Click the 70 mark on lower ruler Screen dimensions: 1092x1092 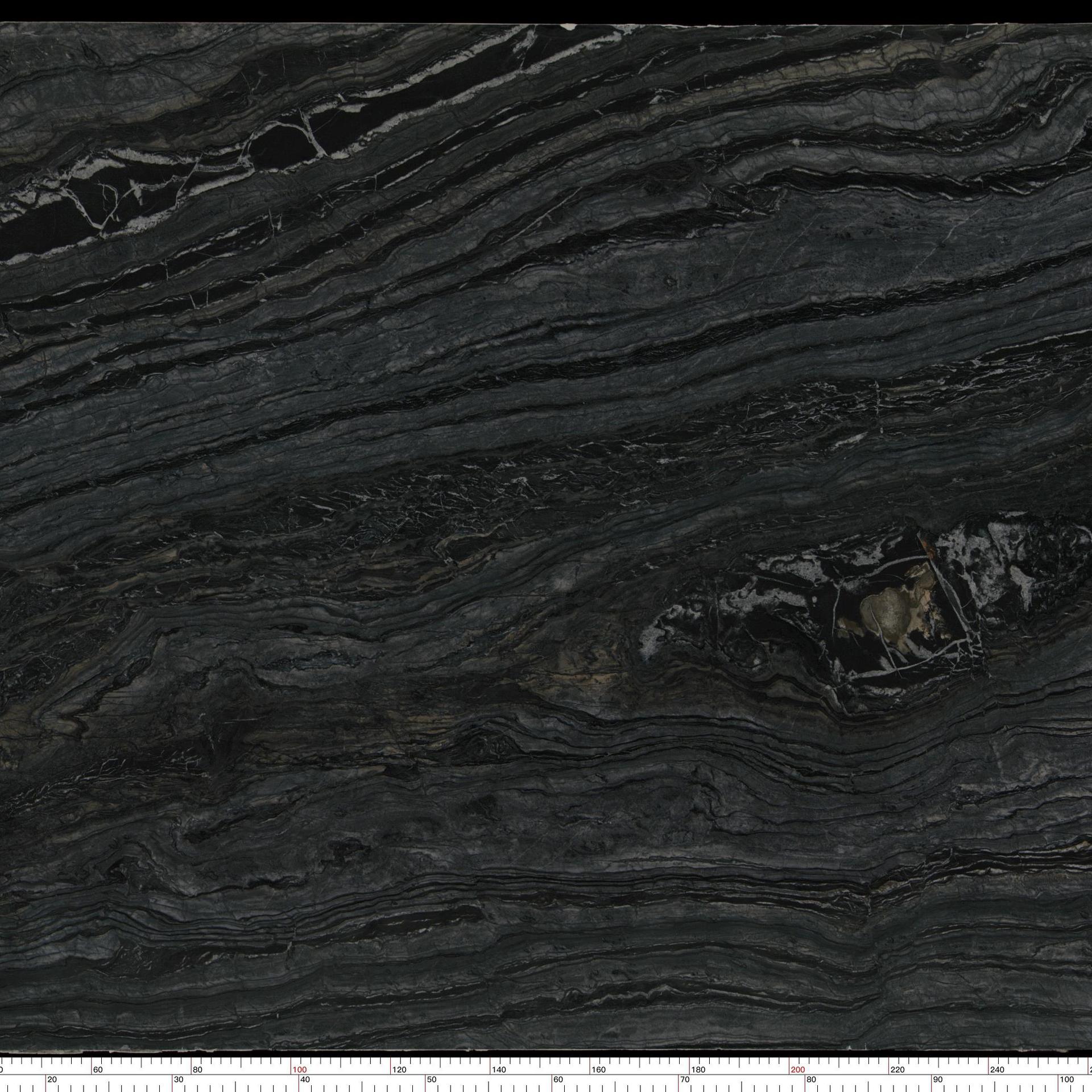[x=685, y=1079]
